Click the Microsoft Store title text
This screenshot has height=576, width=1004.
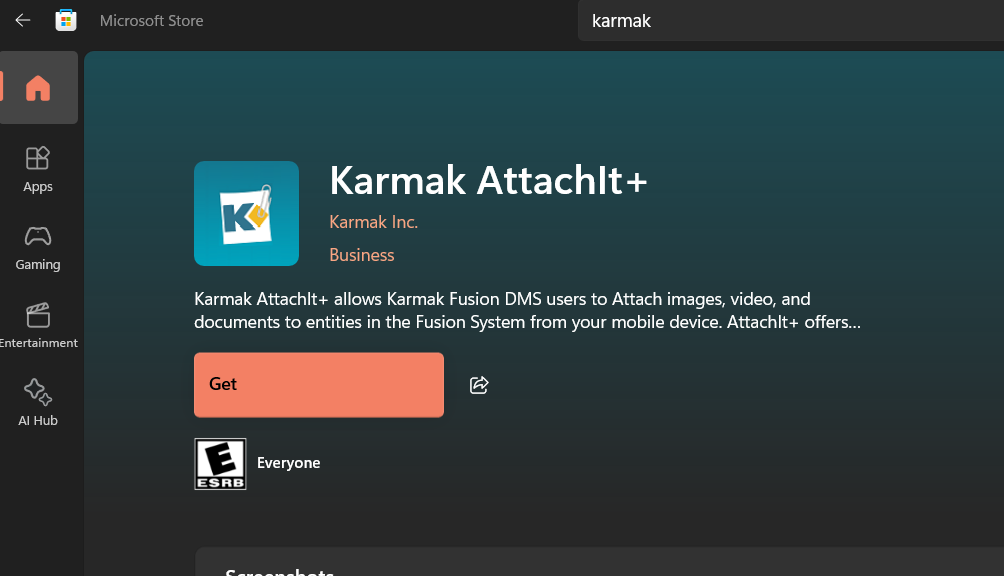152,20
